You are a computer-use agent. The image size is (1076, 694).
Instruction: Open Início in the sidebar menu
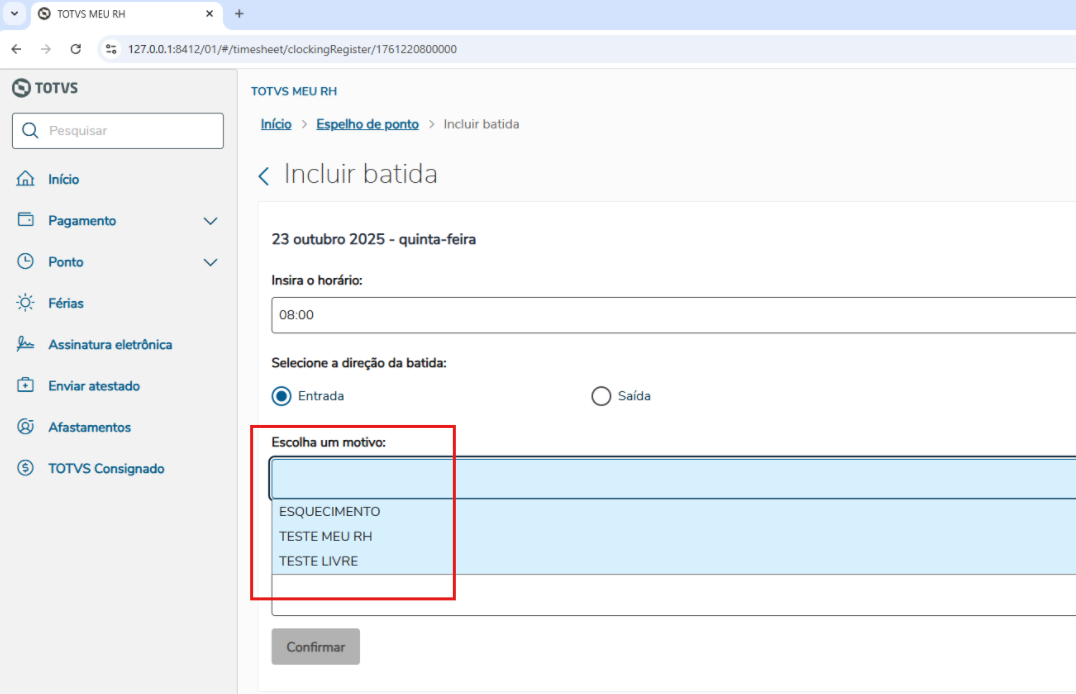(x=63, y=179)
